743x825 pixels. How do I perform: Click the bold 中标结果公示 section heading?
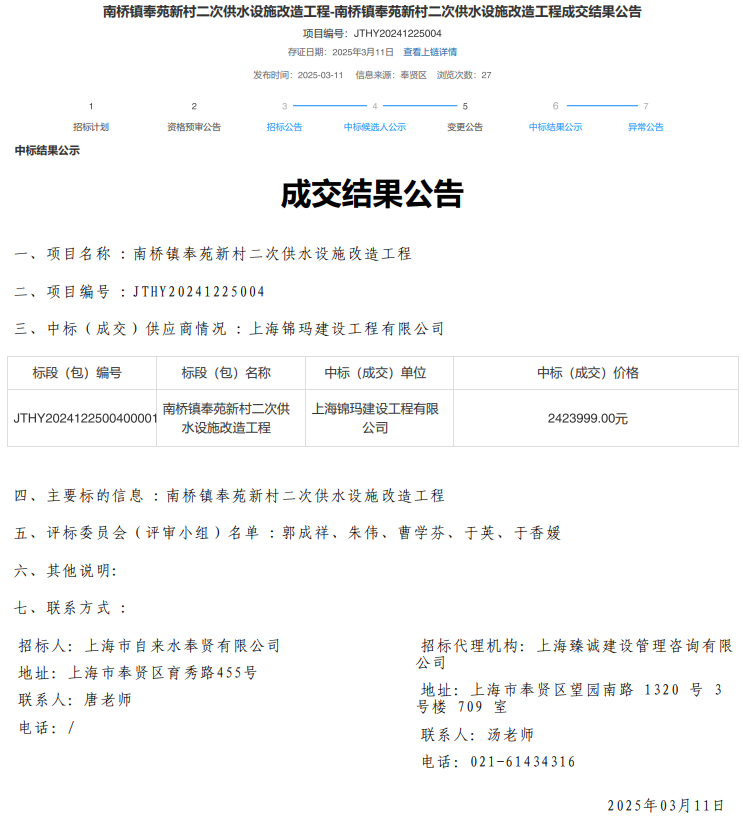pyautogui.click(x=47, y=151)
